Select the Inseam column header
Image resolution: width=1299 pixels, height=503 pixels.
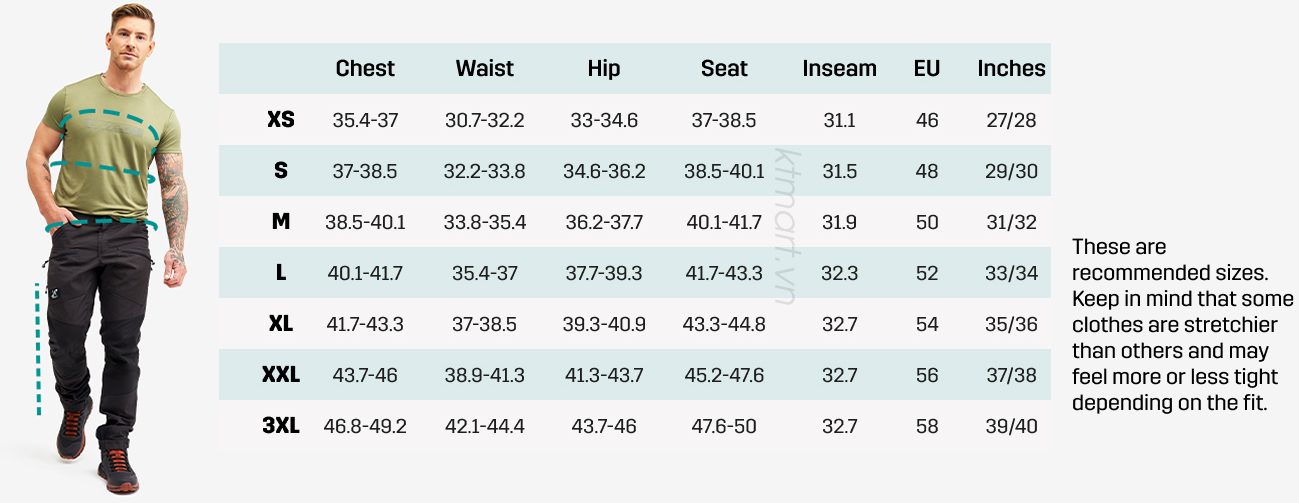pyautogui.click(x=839, y=69)
